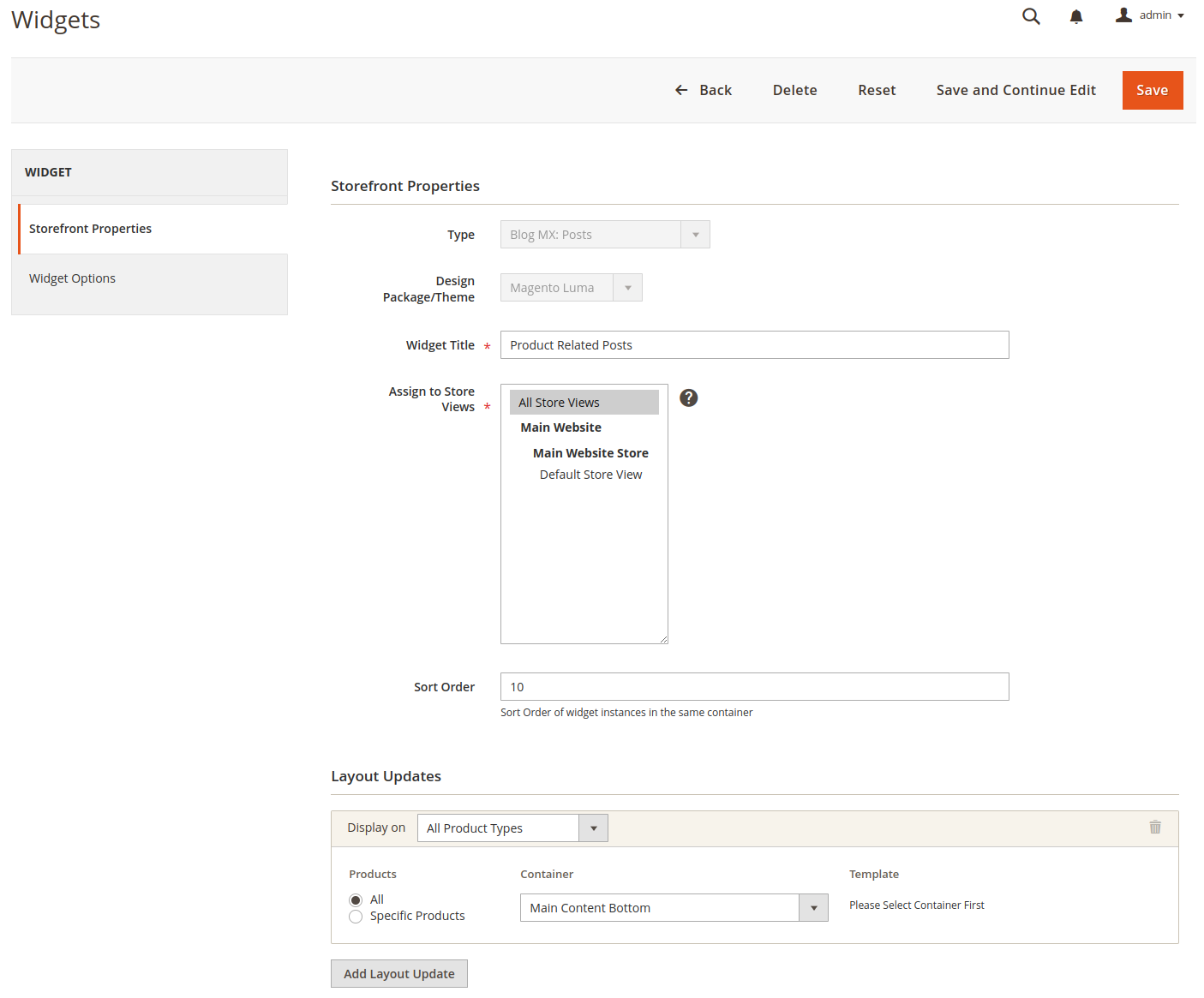Open the notifications bell
Screen dimensions: 1204x998
pyautogui.click(x=1076, y=16)
